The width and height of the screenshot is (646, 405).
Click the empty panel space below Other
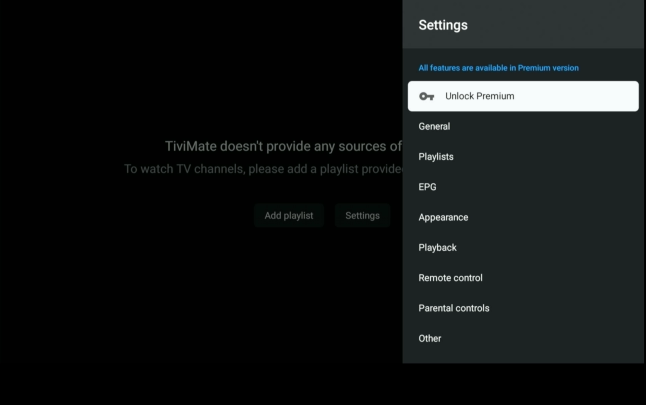coord(523,356)
